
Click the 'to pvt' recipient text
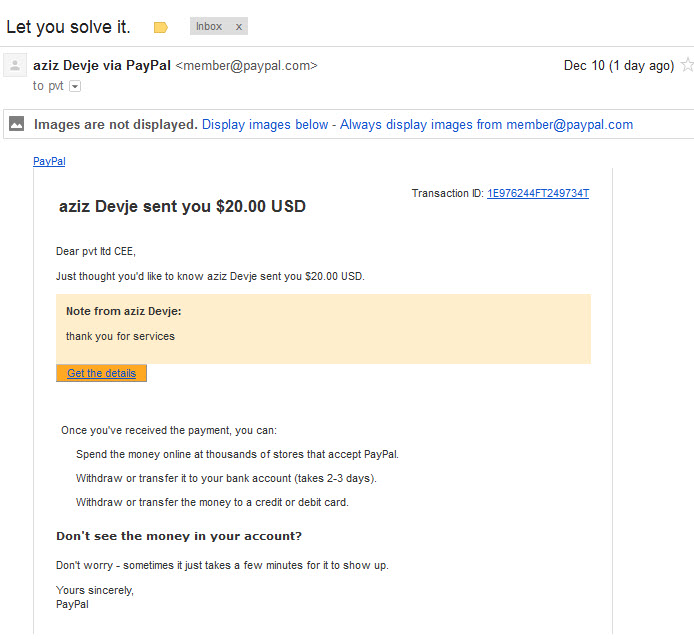[x=48, y=86]
